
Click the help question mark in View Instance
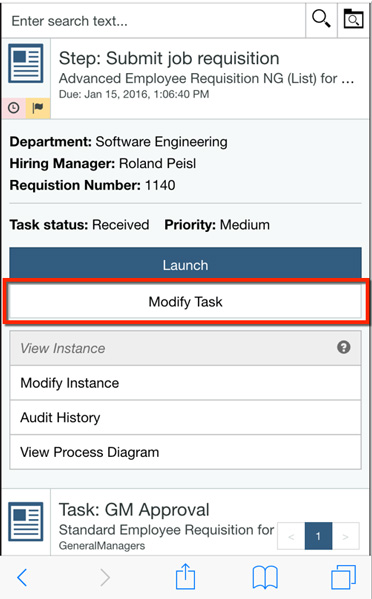coord(343,348)
